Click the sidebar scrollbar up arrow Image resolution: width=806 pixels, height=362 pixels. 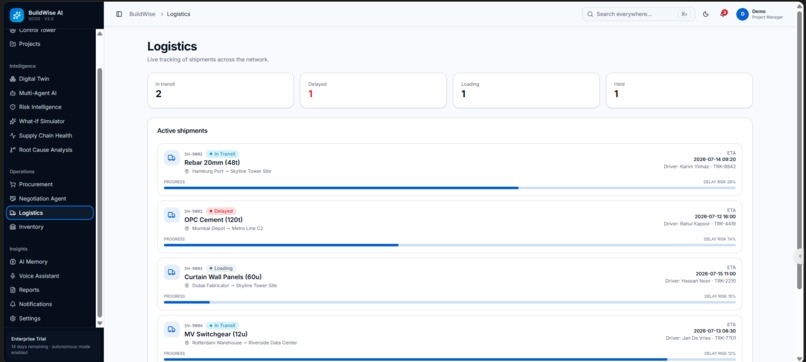tap(100, 33)
